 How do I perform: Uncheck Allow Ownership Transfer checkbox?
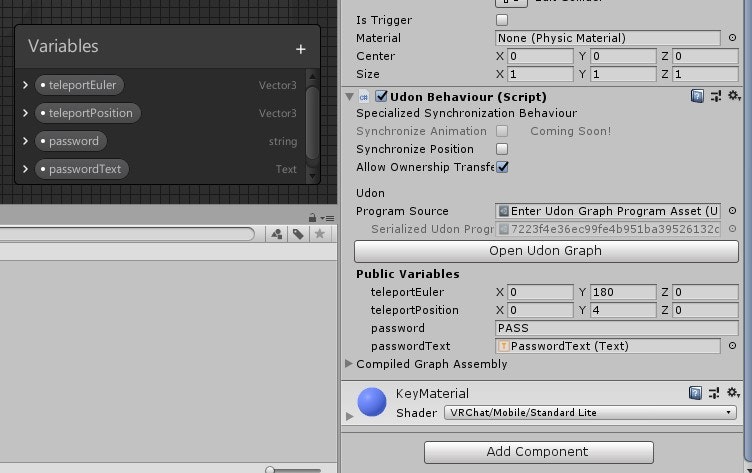coord(502,167)
